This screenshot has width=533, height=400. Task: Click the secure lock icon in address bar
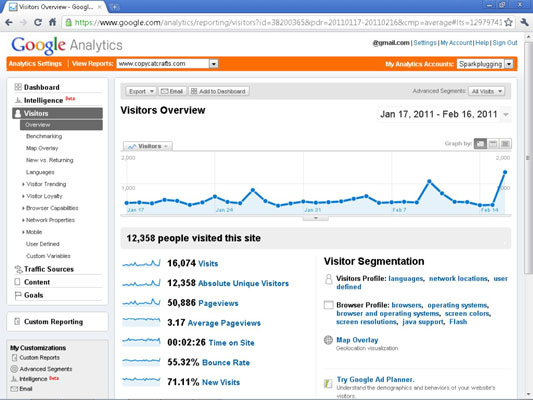pos(68,22)
